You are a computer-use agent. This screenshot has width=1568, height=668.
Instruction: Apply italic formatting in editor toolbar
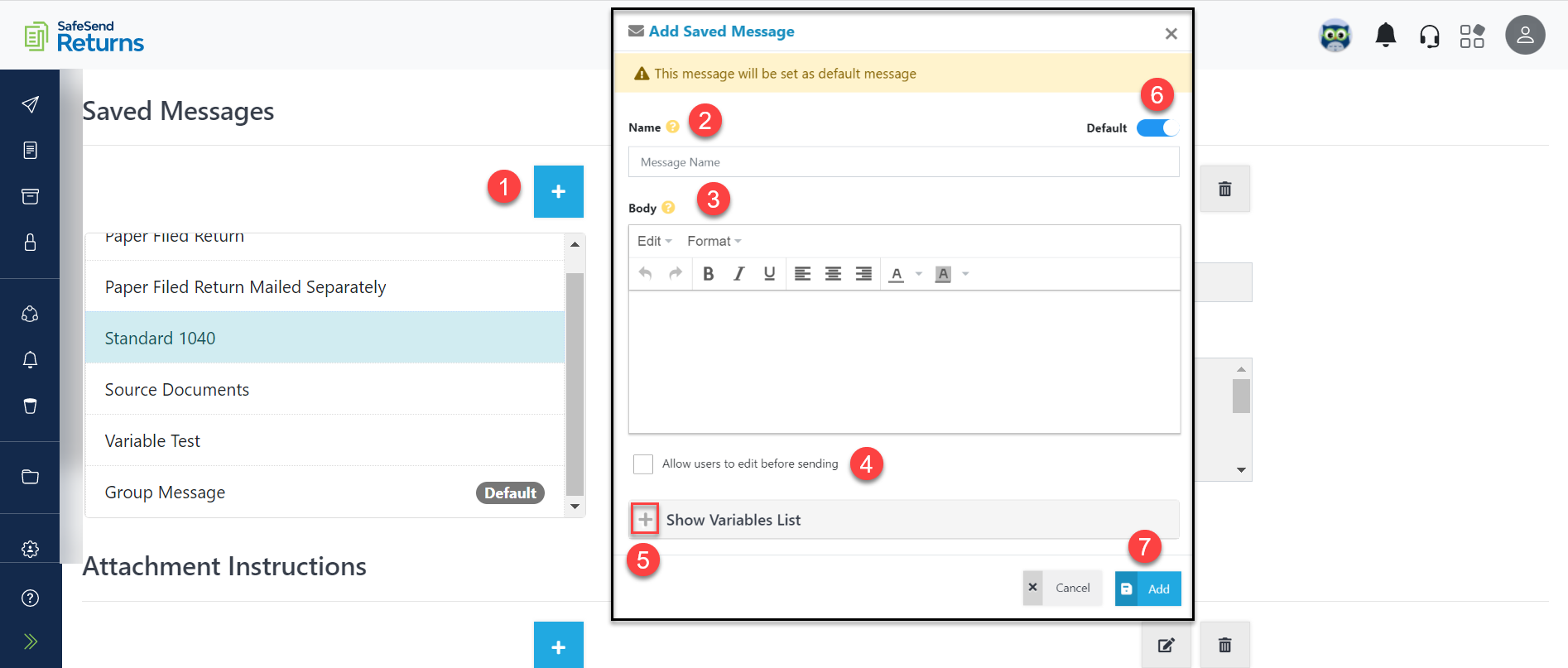738,274
